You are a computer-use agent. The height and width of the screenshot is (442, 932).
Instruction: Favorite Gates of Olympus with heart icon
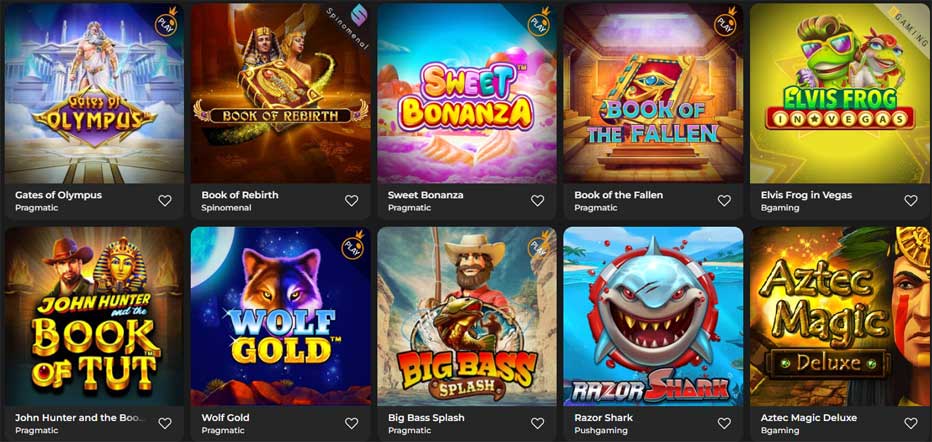(x=165, y=201)
